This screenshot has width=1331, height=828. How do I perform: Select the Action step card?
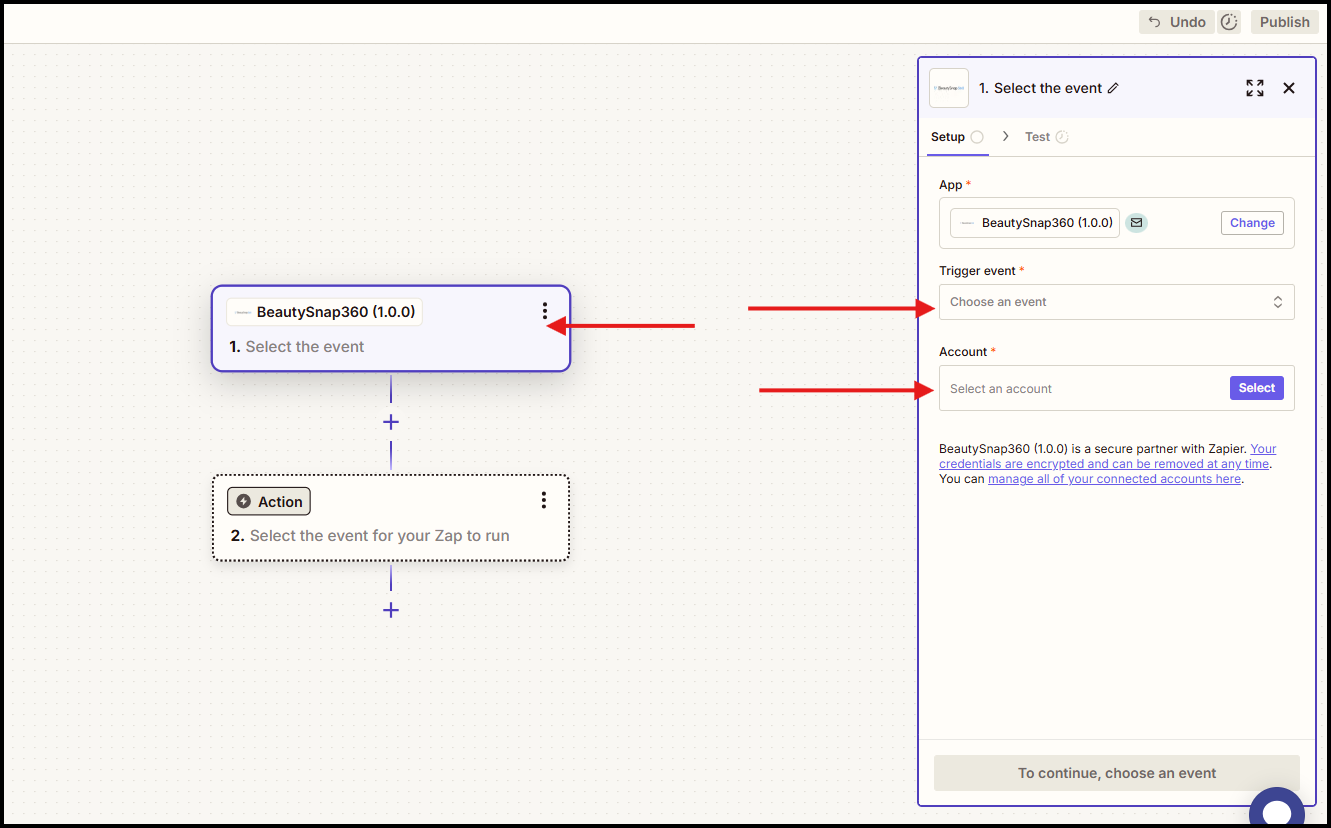tap(391, 518)
